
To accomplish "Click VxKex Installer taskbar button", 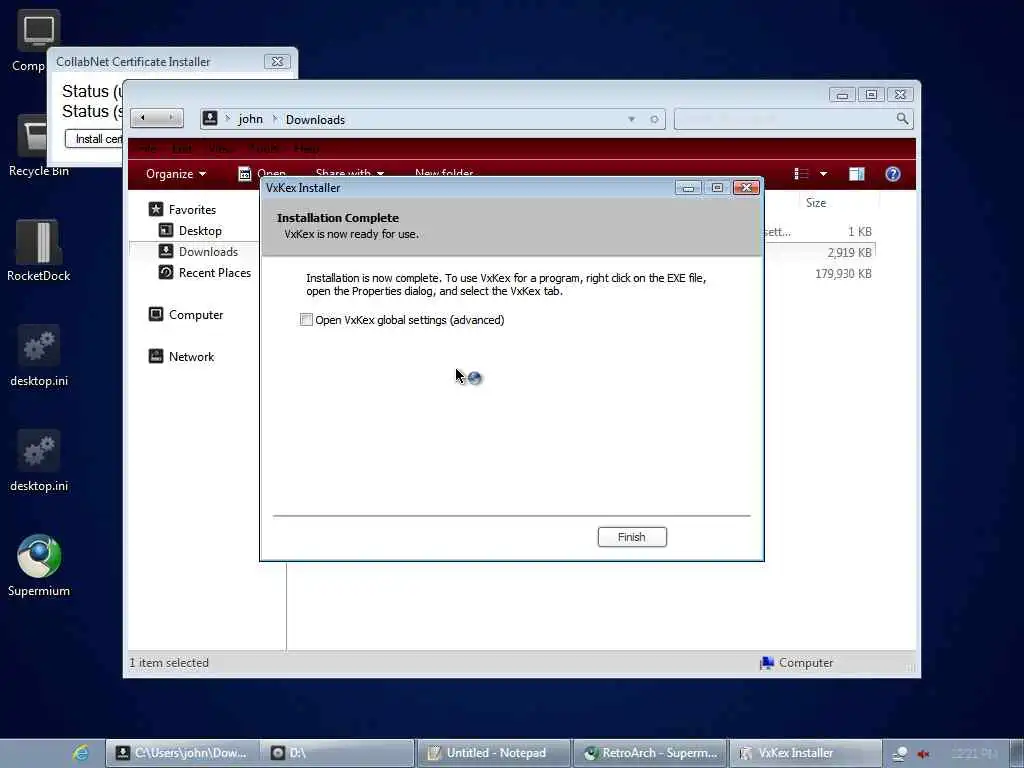I will pos(805,753).
